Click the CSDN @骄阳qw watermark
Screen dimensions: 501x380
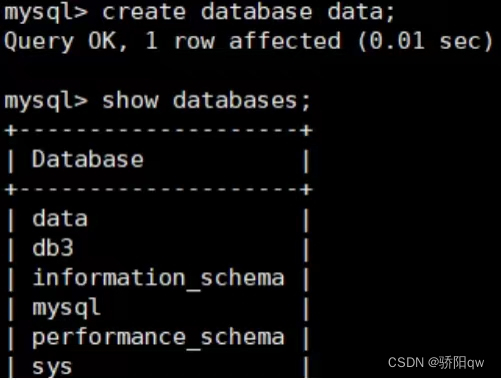[x=436, y=362]
